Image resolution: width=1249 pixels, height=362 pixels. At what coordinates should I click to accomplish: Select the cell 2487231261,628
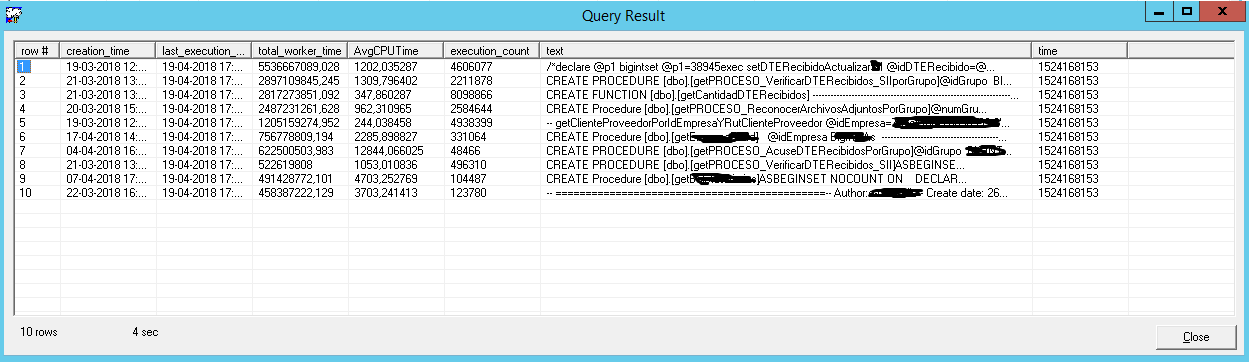(299, 108)
